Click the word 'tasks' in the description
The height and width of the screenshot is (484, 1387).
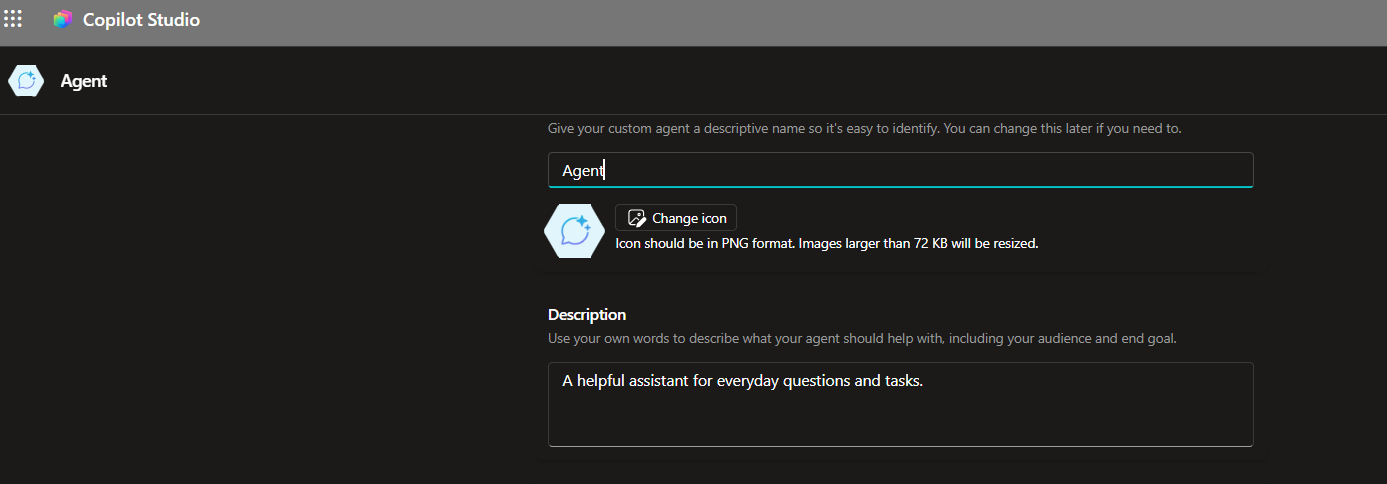[902, 381]
